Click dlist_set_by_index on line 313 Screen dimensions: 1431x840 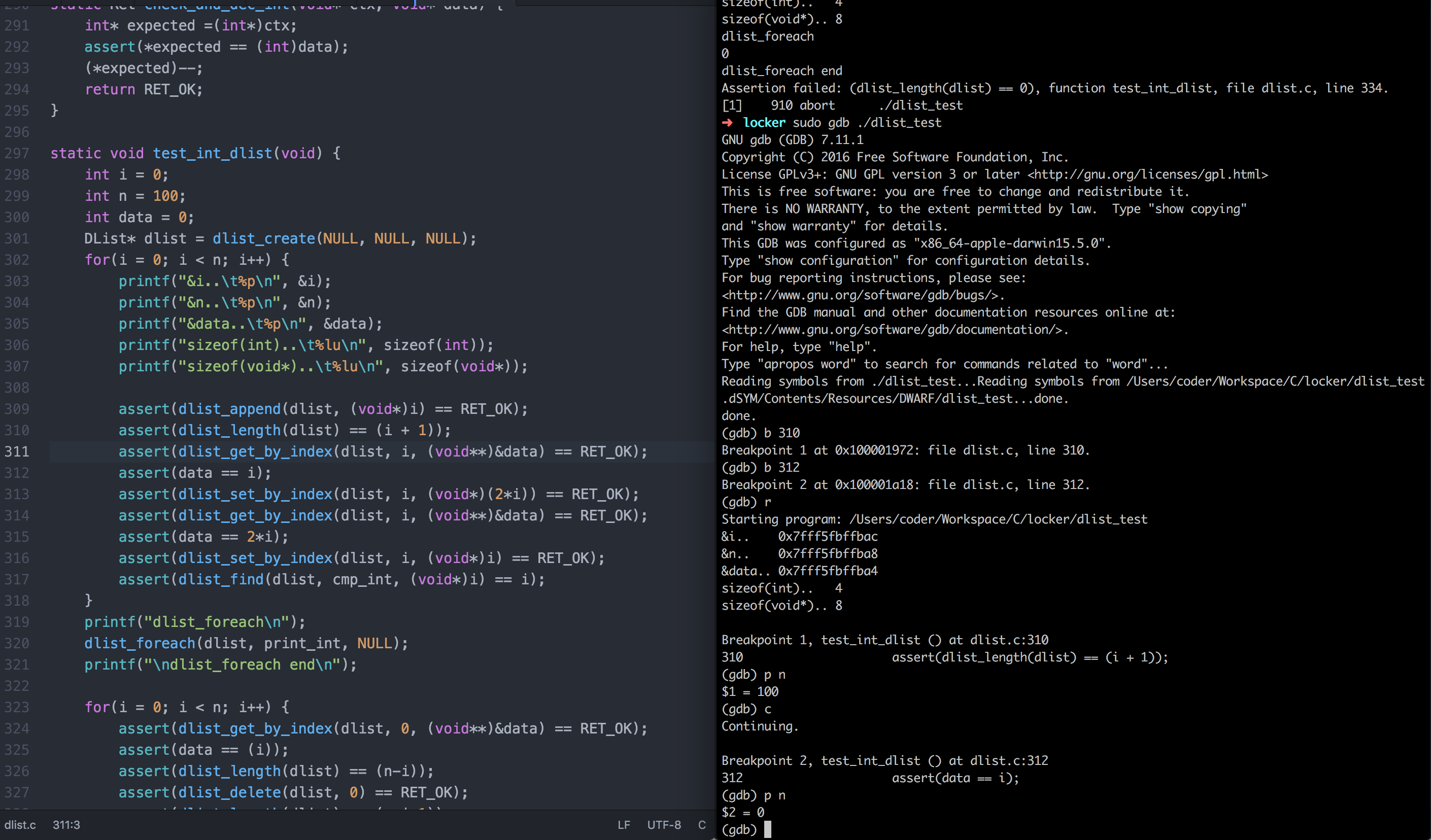pos(256,495)
